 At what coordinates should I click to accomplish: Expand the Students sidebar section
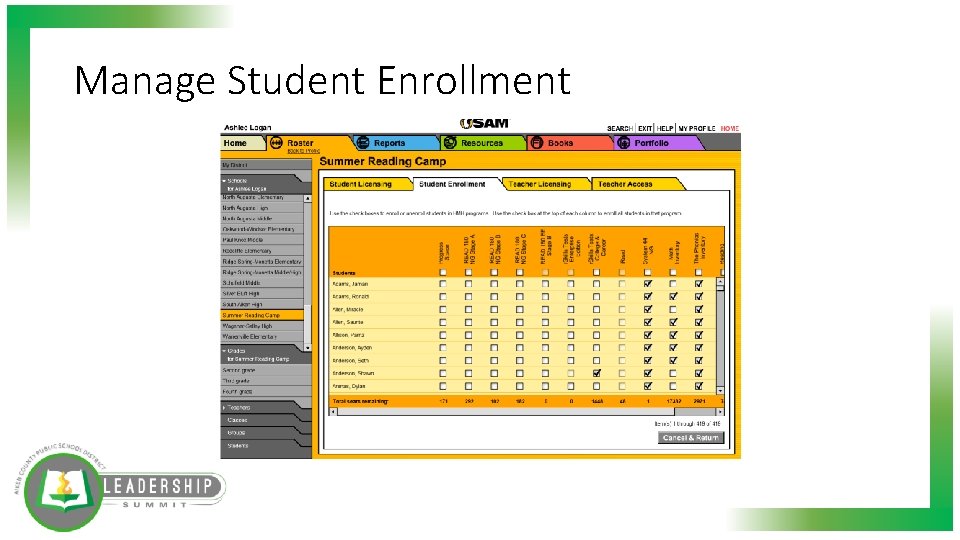[x=238, y=446]
